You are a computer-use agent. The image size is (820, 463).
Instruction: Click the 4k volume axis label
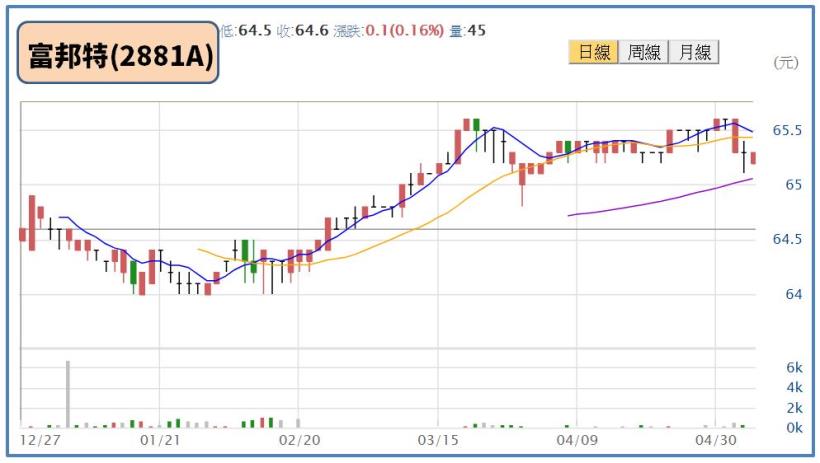click(794, 388)
